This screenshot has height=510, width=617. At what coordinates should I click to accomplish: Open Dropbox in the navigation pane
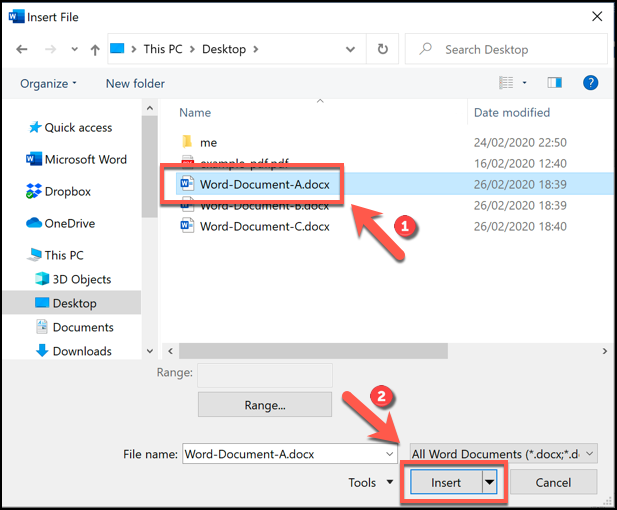[x=67, y=191]
